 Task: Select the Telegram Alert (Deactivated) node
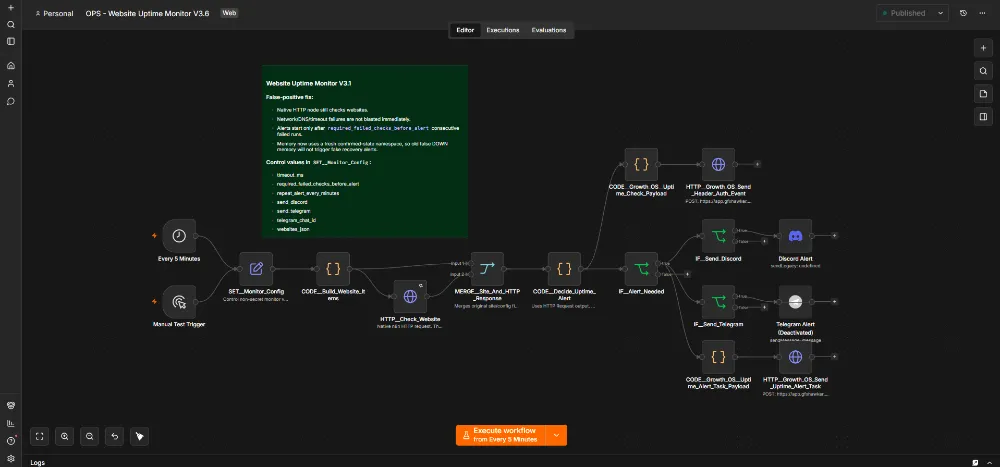[x=795, y=302]
